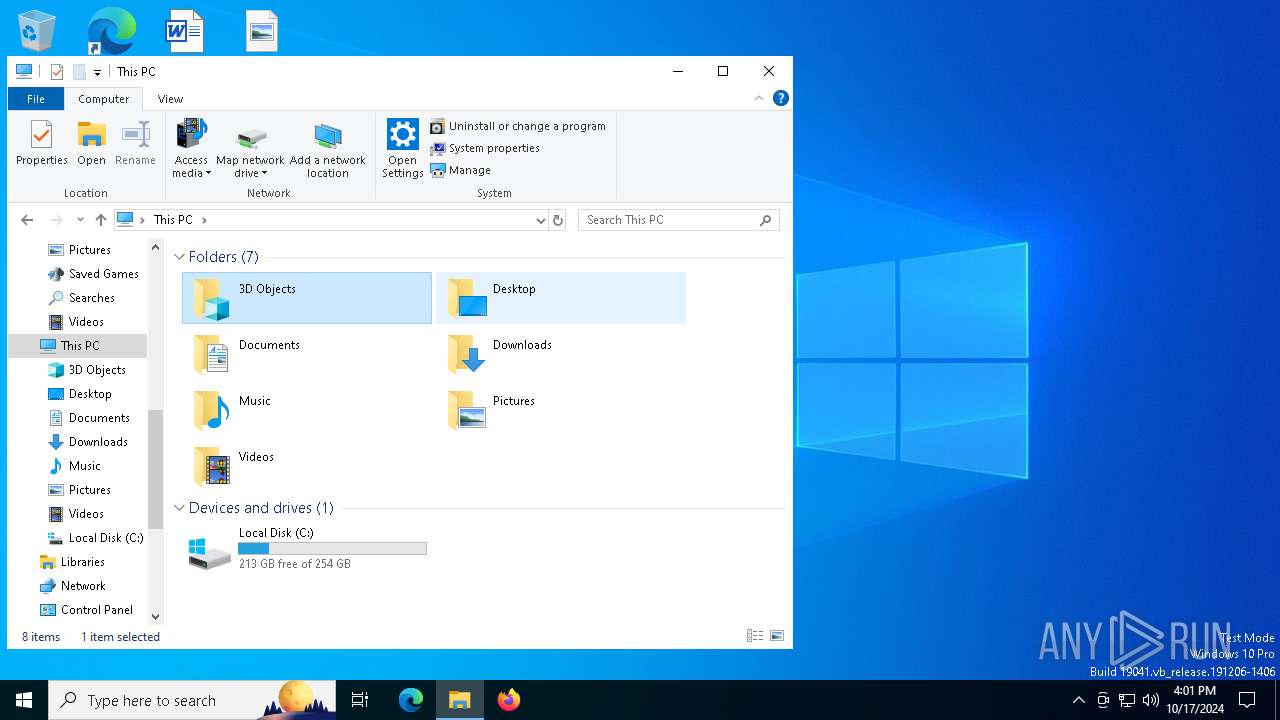The width and height of the screenshot is (1280, 720).
Task: Navigate up one folder level
Action: click(x=100, y=220)
